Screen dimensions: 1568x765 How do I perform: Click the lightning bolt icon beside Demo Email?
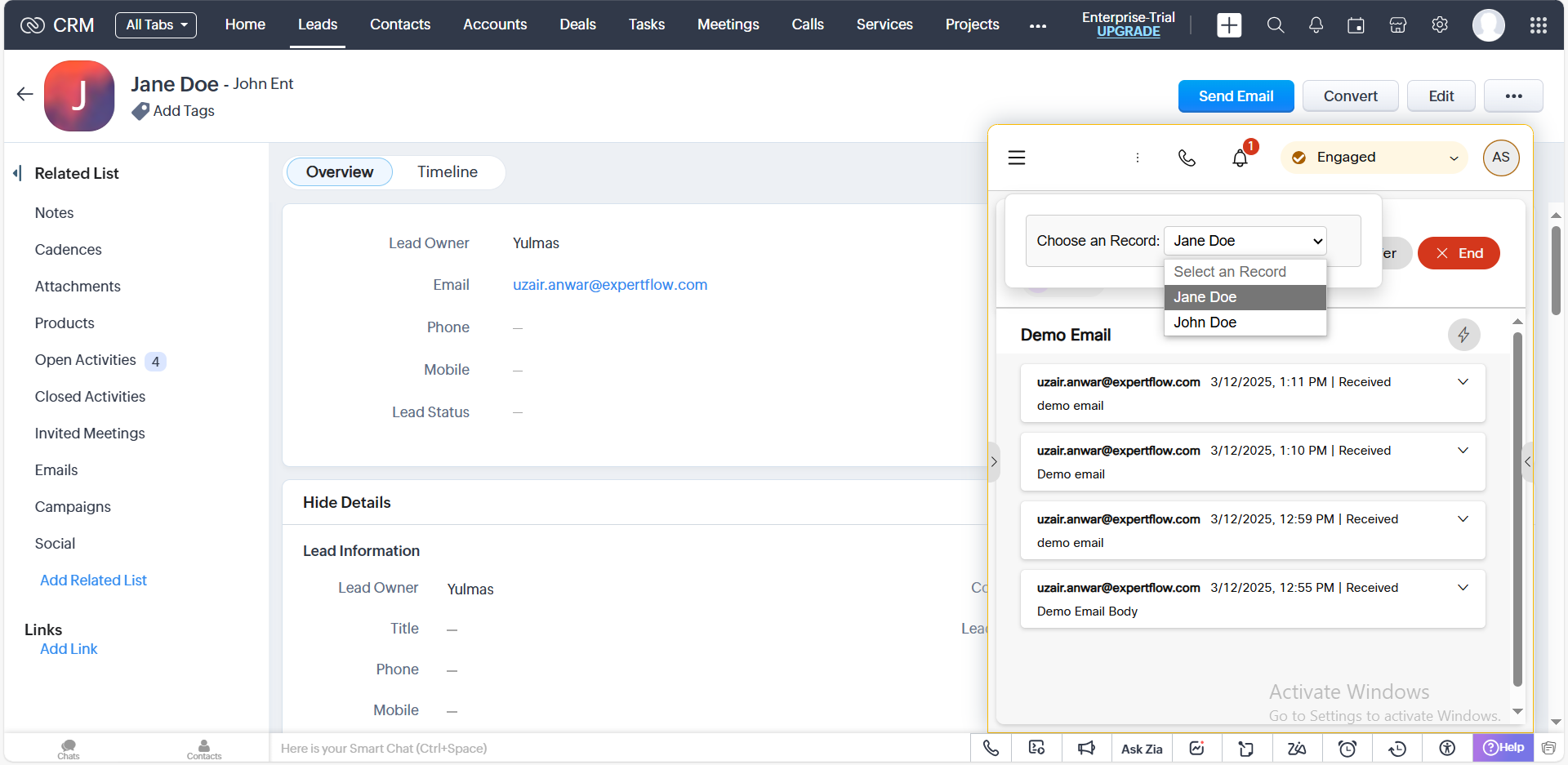click(x=1463, y=335)
